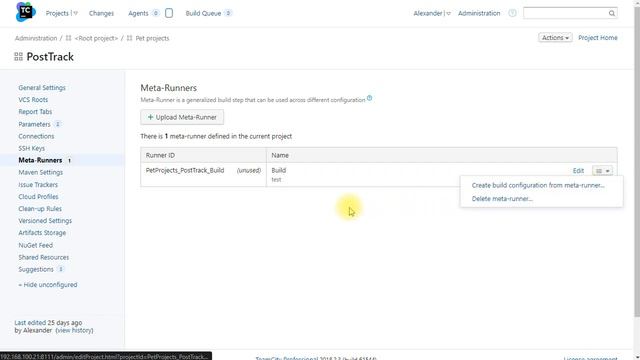The height and width of the screenshot is (360, 640).
Task: Open Artifacts Storage settings
Action: pos(42,233)
